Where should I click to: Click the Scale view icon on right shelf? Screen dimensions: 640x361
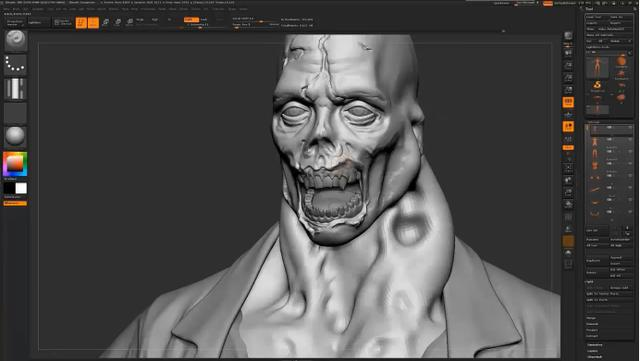568,192
